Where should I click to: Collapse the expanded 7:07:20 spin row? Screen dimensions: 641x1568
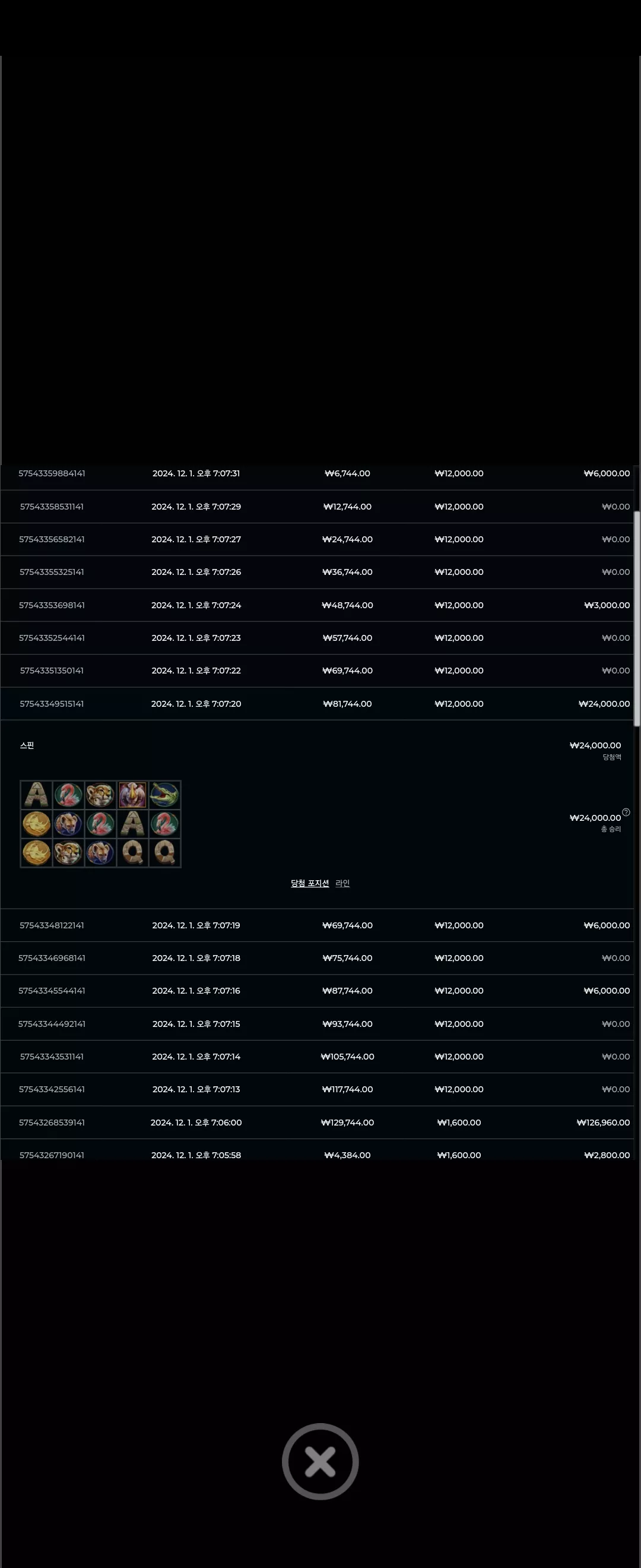click(x=317, y=704)
